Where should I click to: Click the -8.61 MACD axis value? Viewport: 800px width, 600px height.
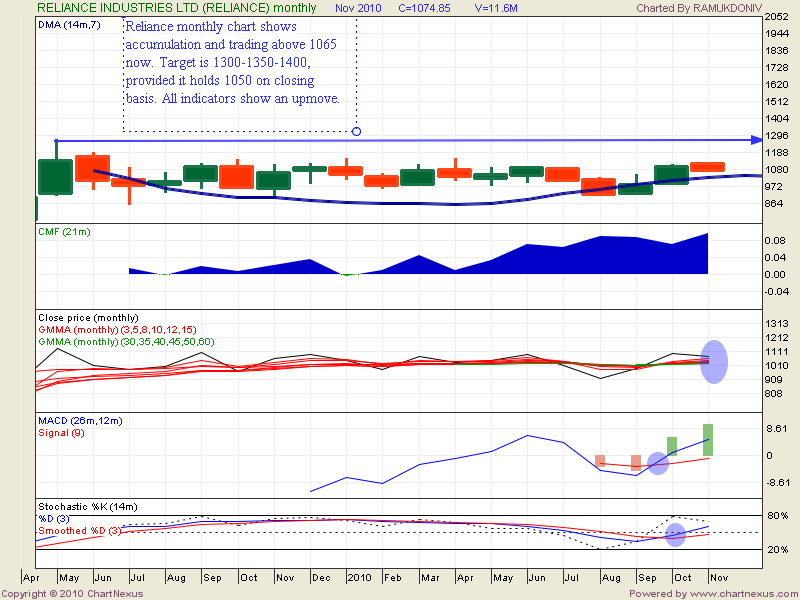click(776, 483)
